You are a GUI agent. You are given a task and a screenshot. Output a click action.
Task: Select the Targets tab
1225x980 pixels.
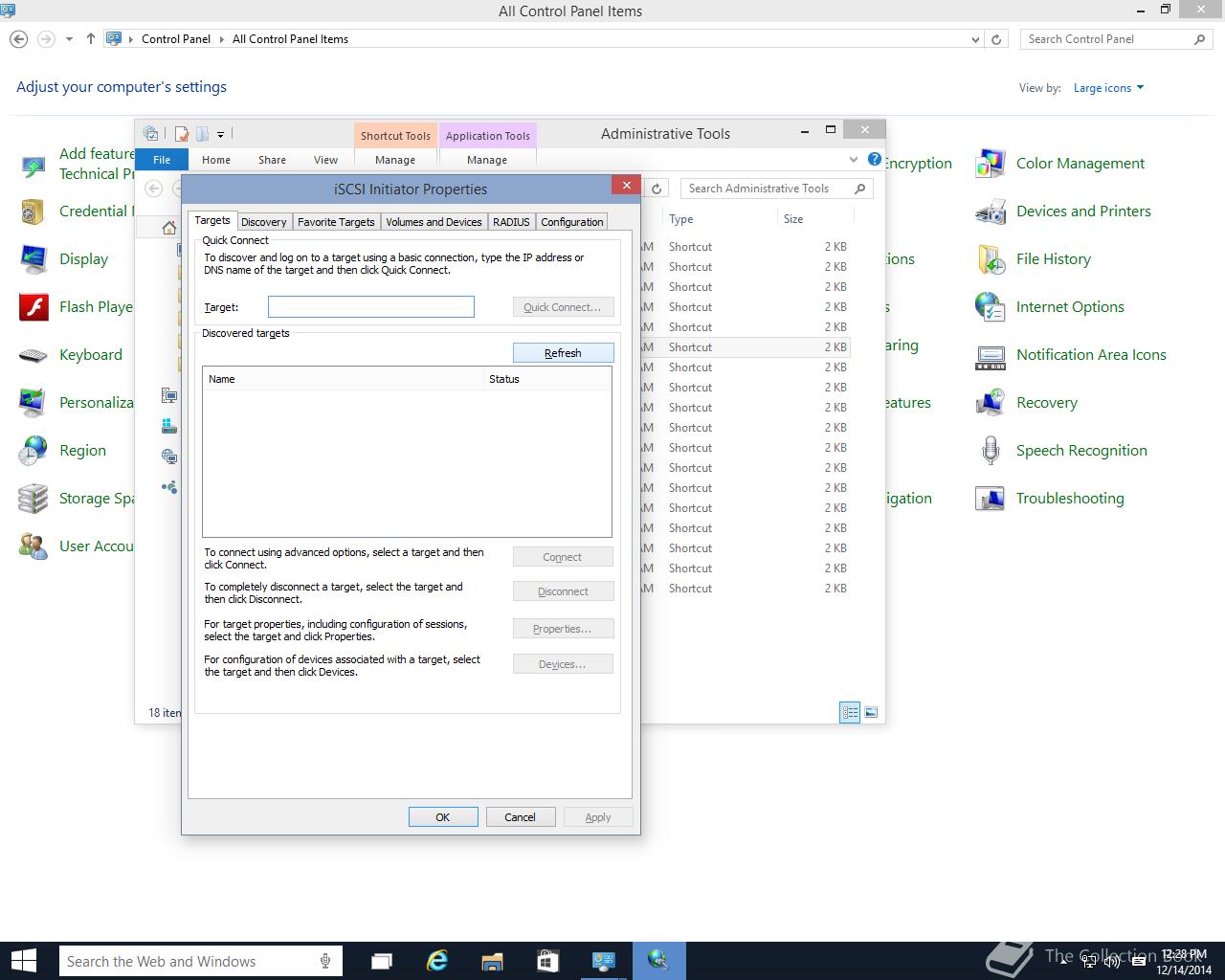pos(212,221)
